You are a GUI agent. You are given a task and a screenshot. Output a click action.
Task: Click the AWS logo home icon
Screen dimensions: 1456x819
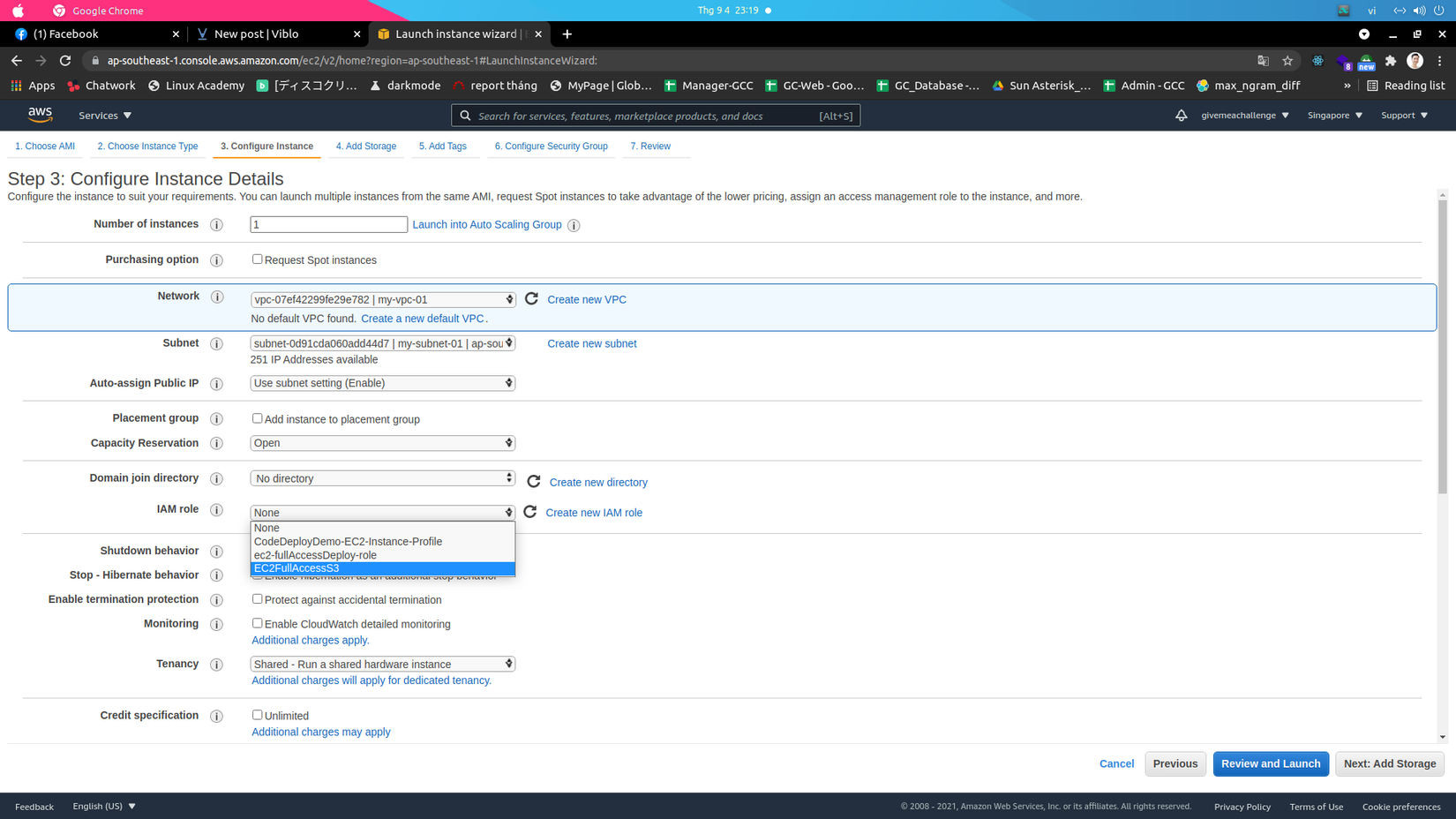(x=40, y=115)
